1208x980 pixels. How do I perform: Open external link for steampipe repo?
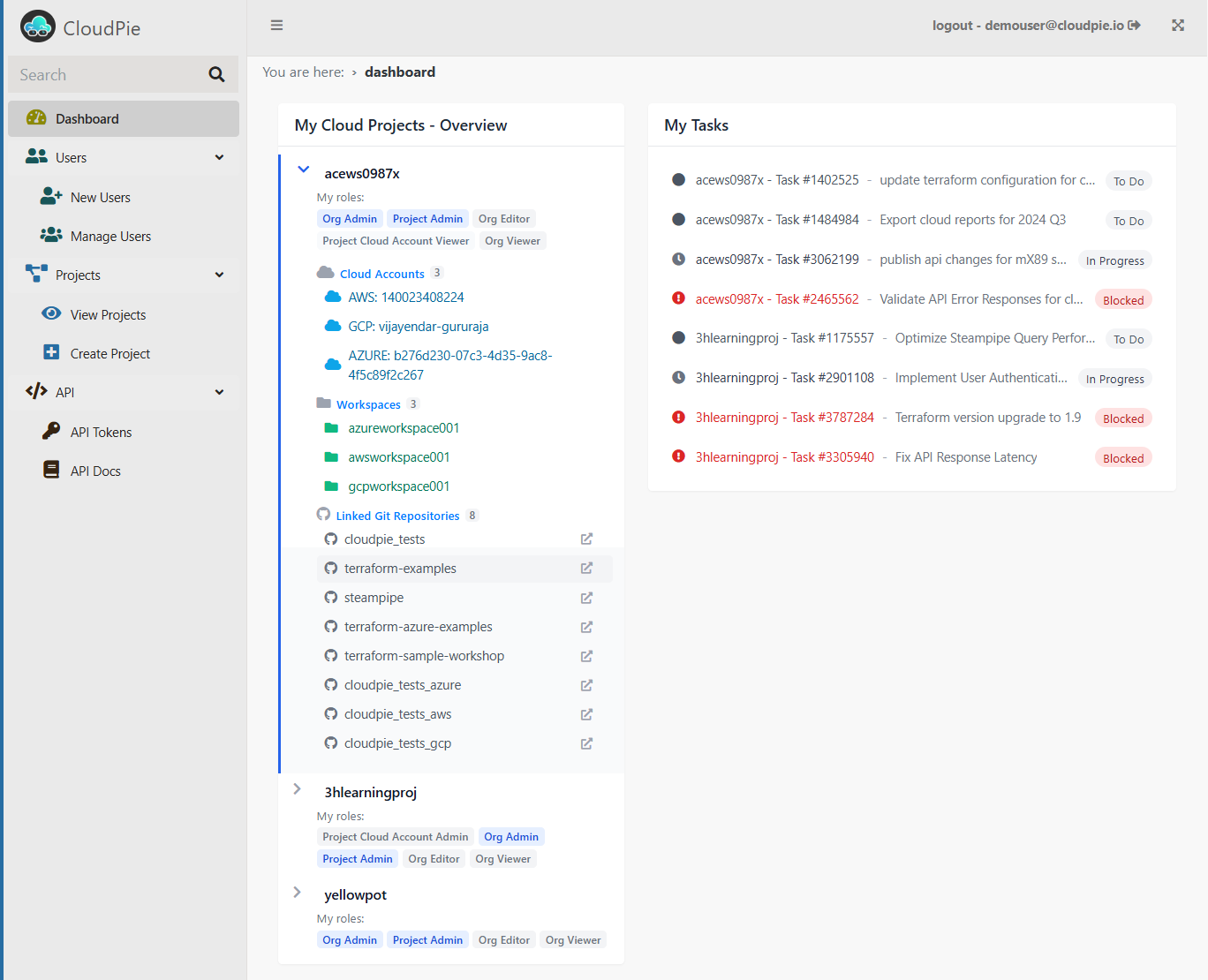tap(586, 598)
